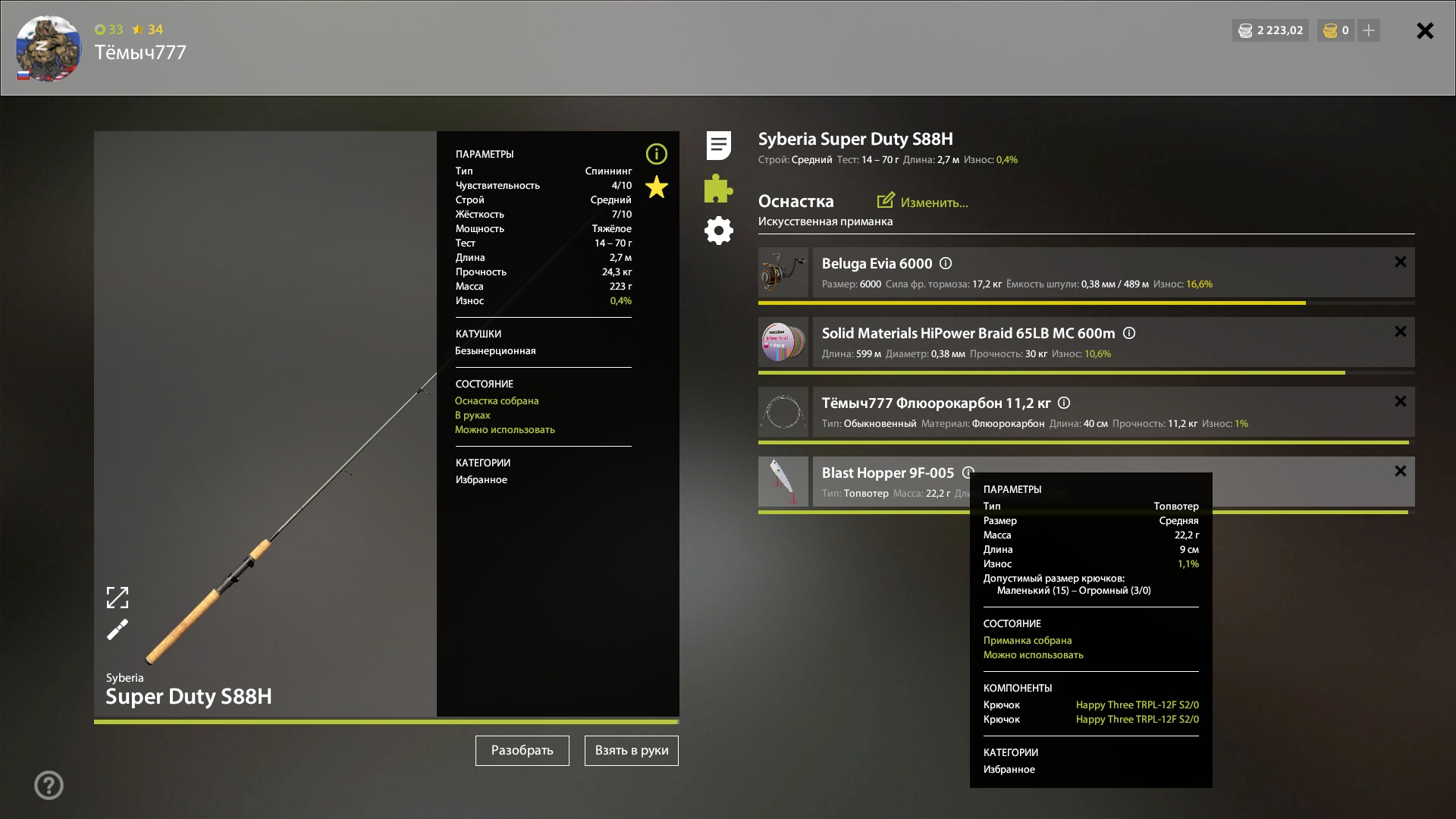Show rod info with the green info icon
Screen dimensions: 1456x819
(x=657, y=154)
